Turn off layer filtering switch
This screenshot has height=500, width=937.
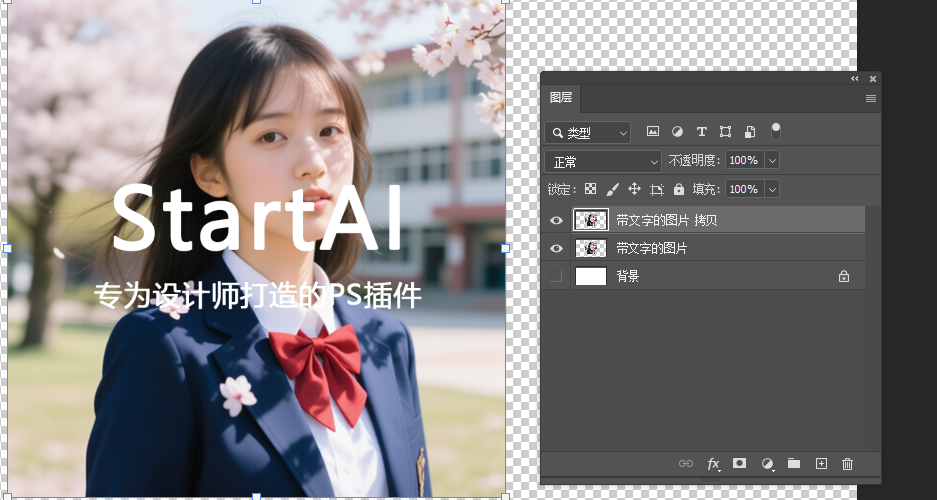point(775,131)
